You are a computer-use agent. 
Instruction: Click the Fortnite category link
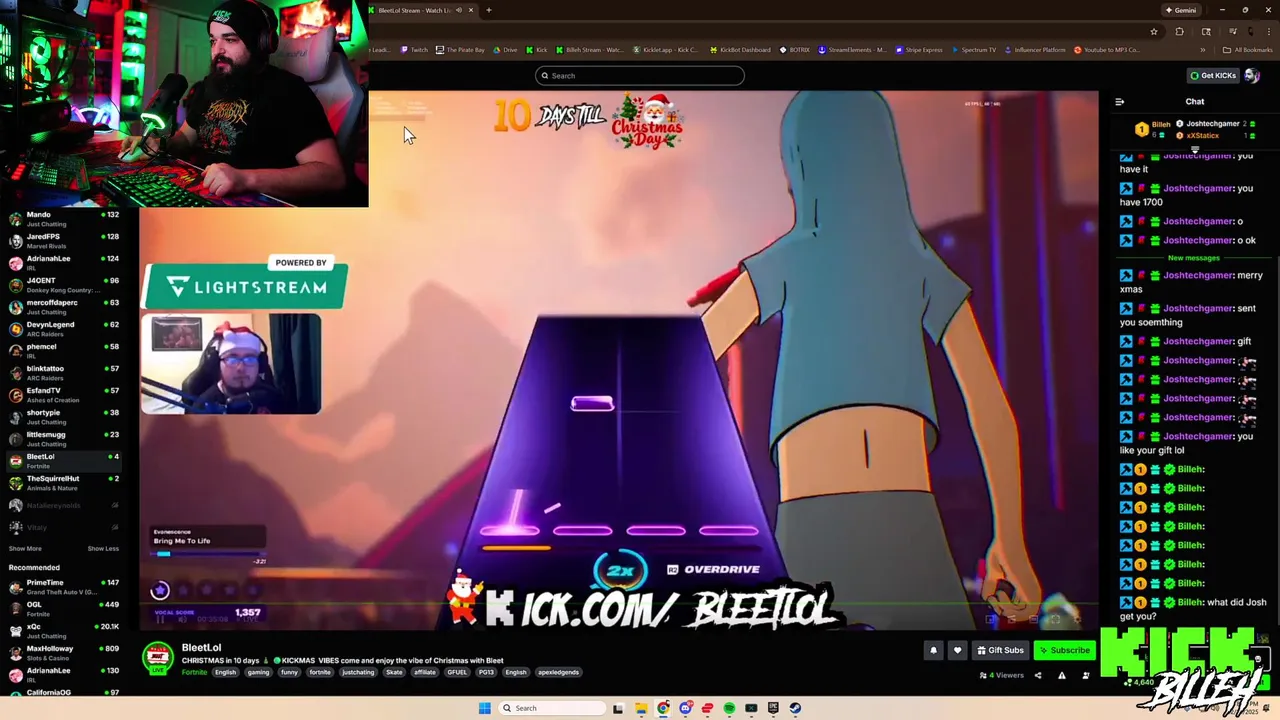[194, 672]
